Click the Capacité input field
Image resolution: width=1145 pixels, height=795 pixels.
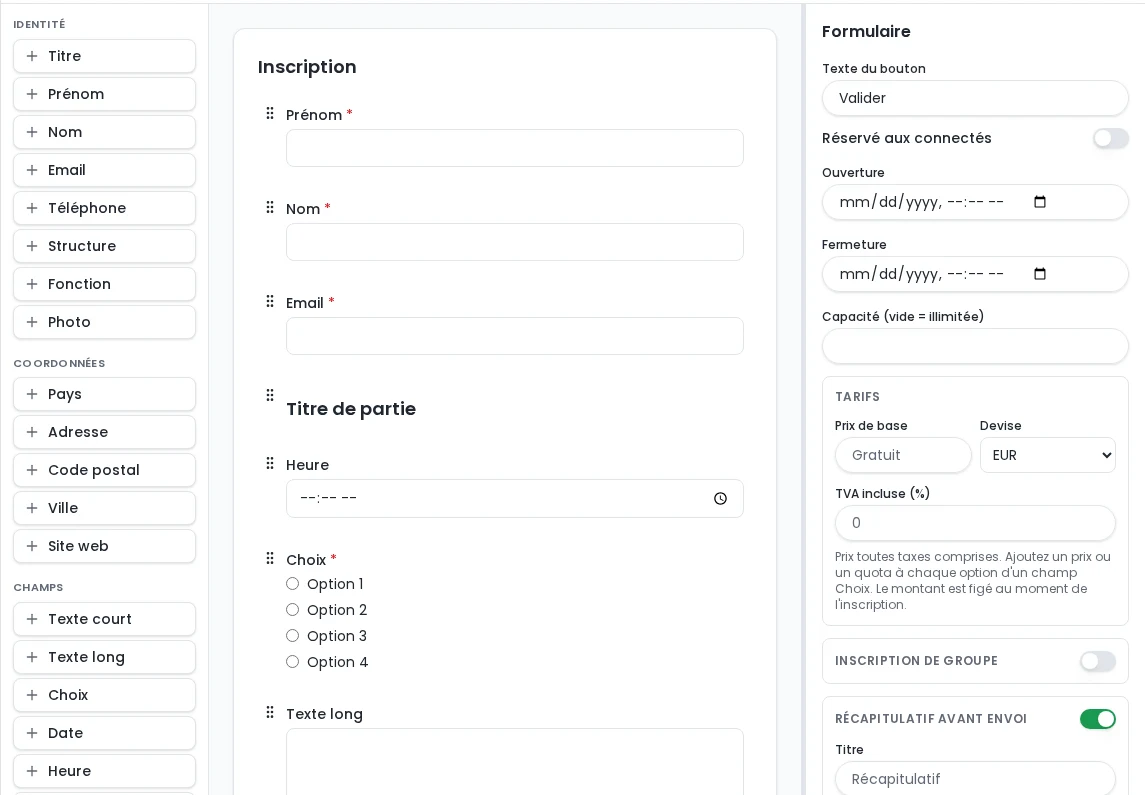(975, 346)
